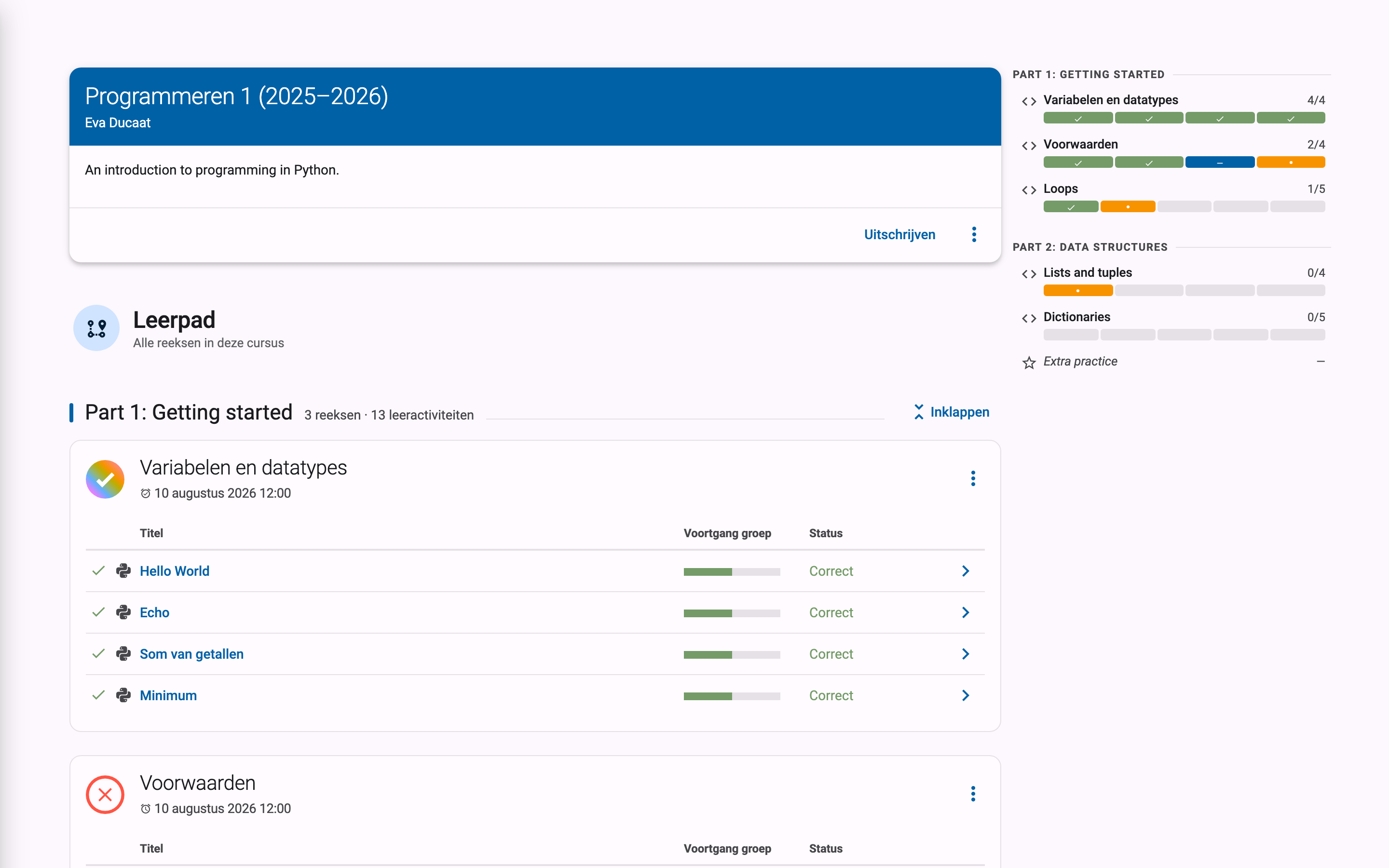Image resolution: width=1389 pixels, height=868 pixels.
Task: Click the orange progress segment under Loops
Action: tap(1128, 207)
